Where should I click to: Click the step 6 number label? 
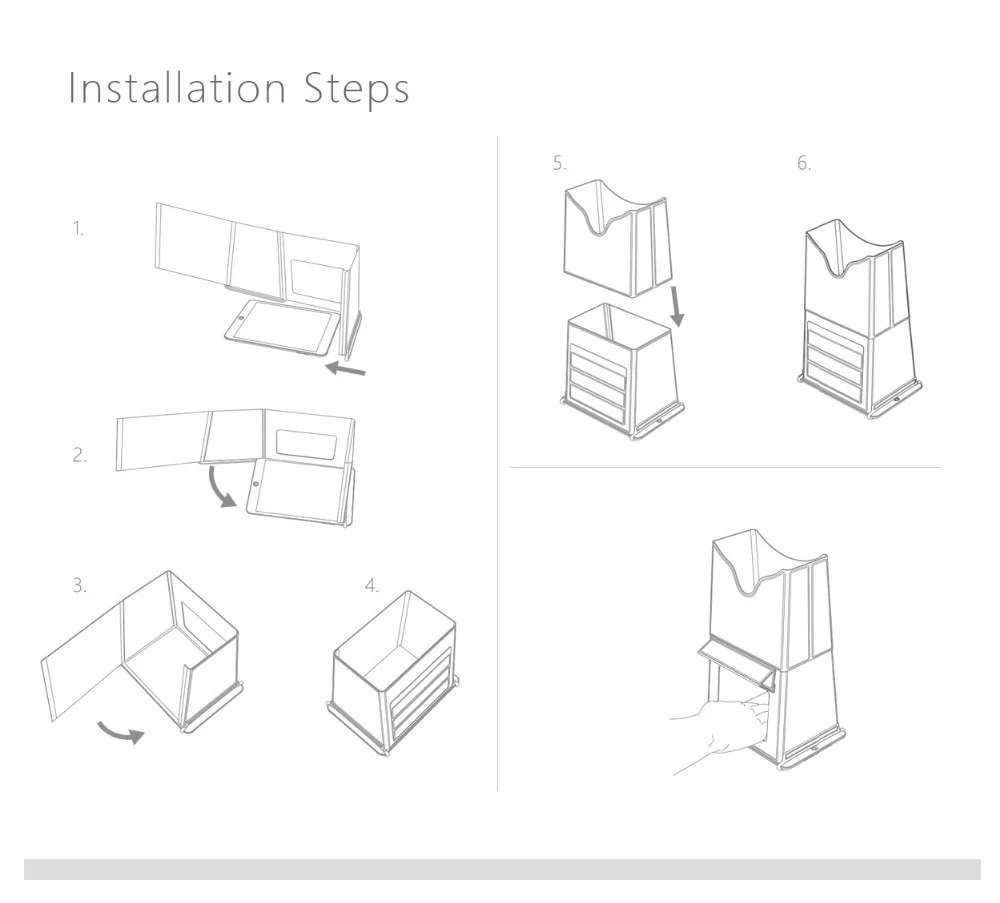pos(804,163)
